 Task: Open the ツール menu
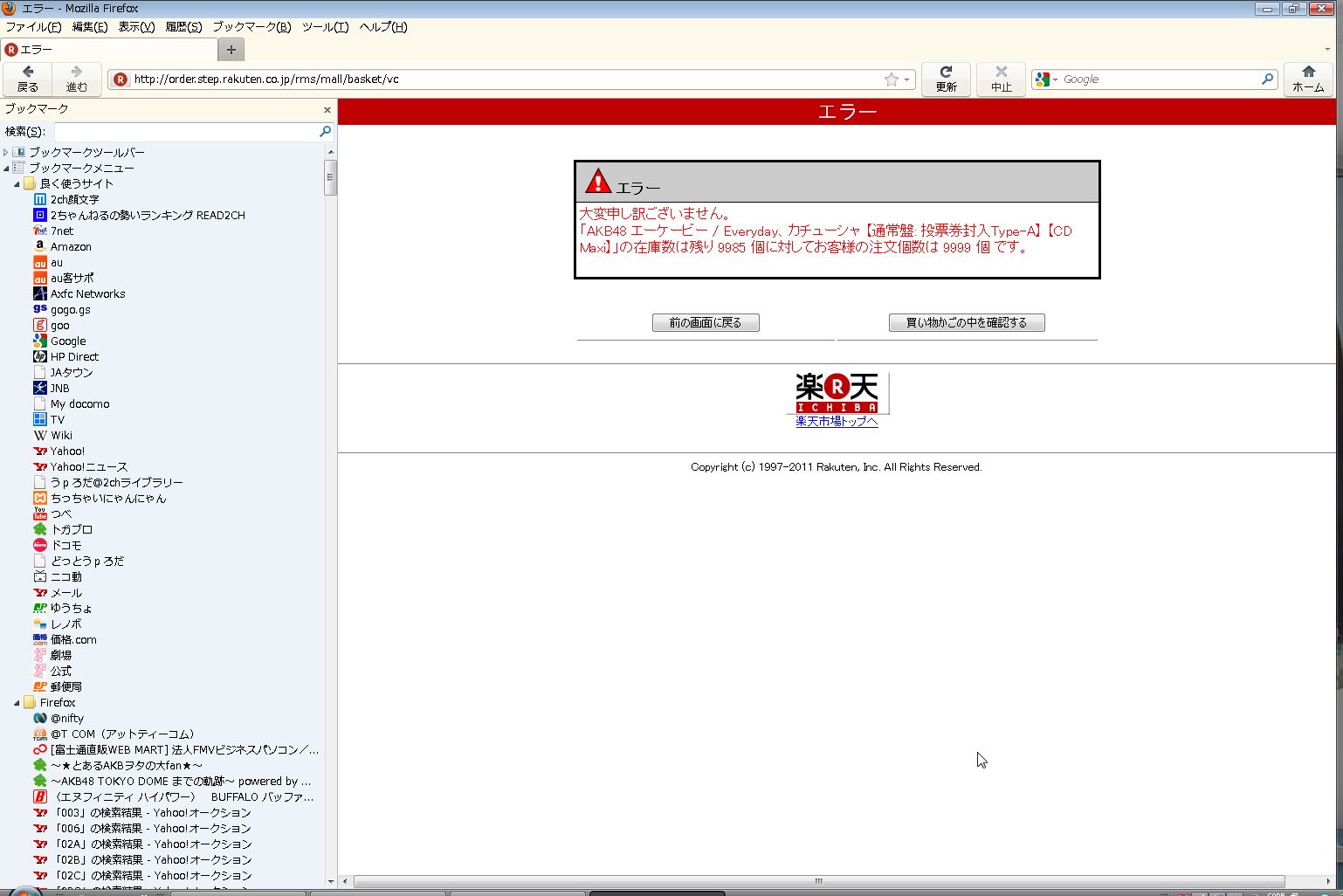[325, 27]
